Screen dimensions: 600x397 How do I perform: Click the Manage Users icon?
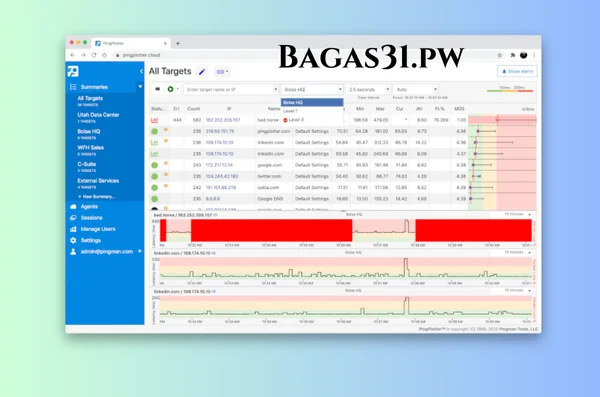click(73, 229)
